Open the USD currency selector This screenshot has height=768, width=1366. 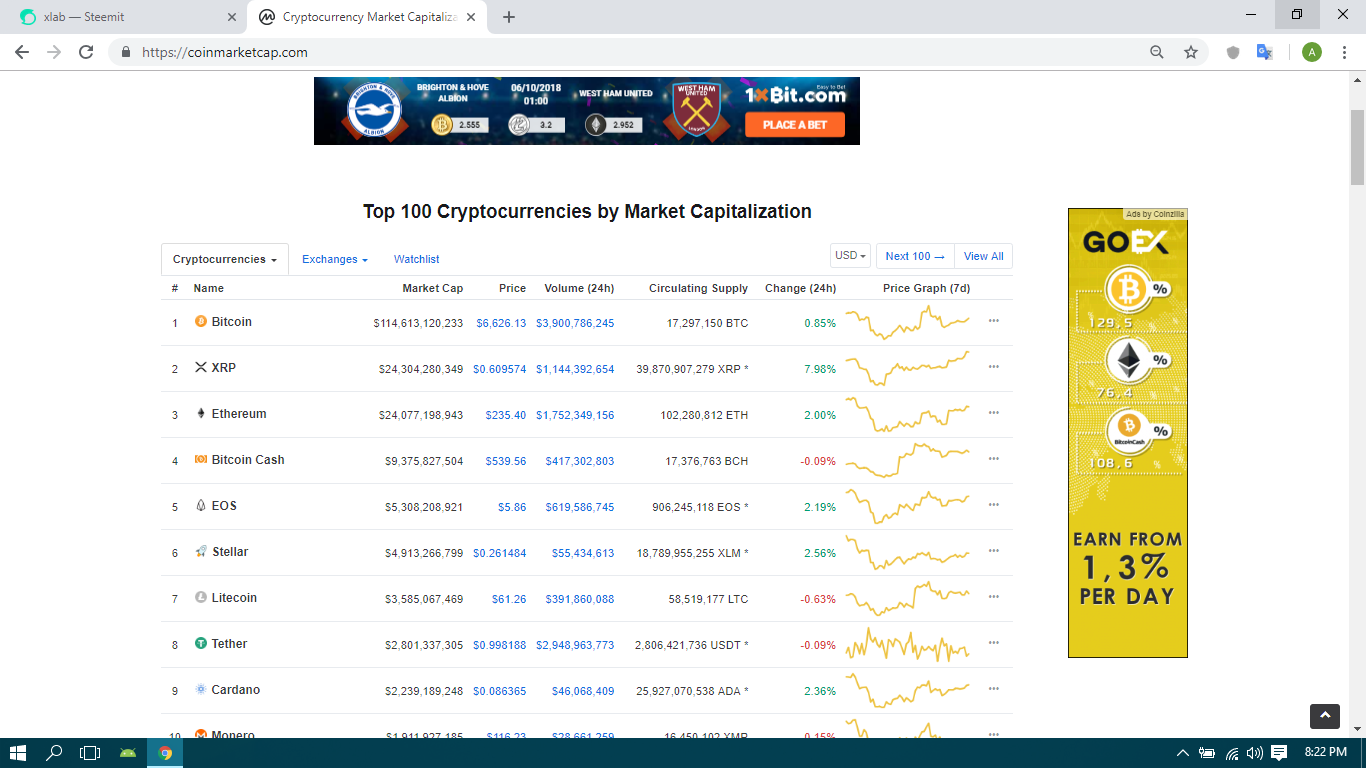click(851, 255)
